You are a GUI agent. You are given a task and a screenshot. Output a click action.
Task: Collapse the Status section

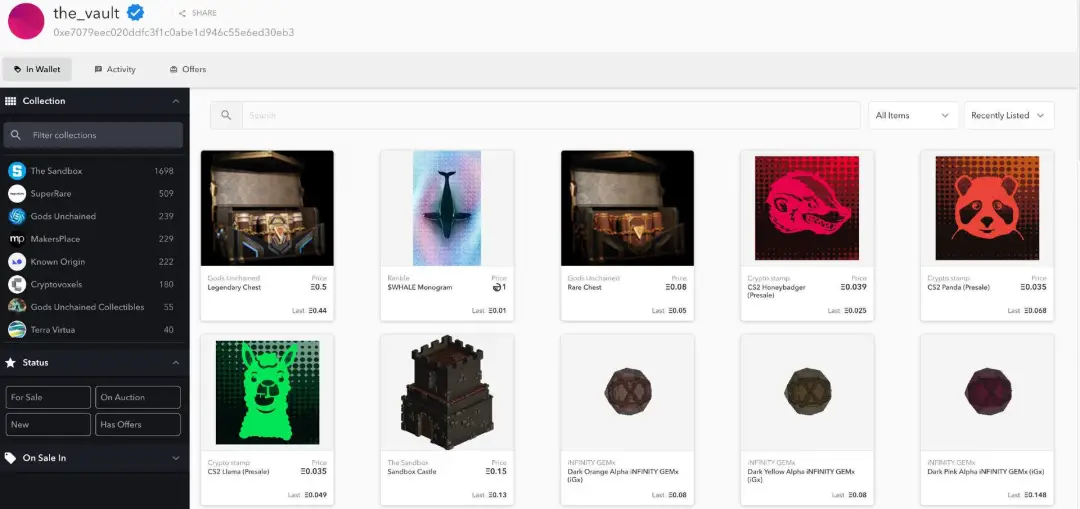176,363
